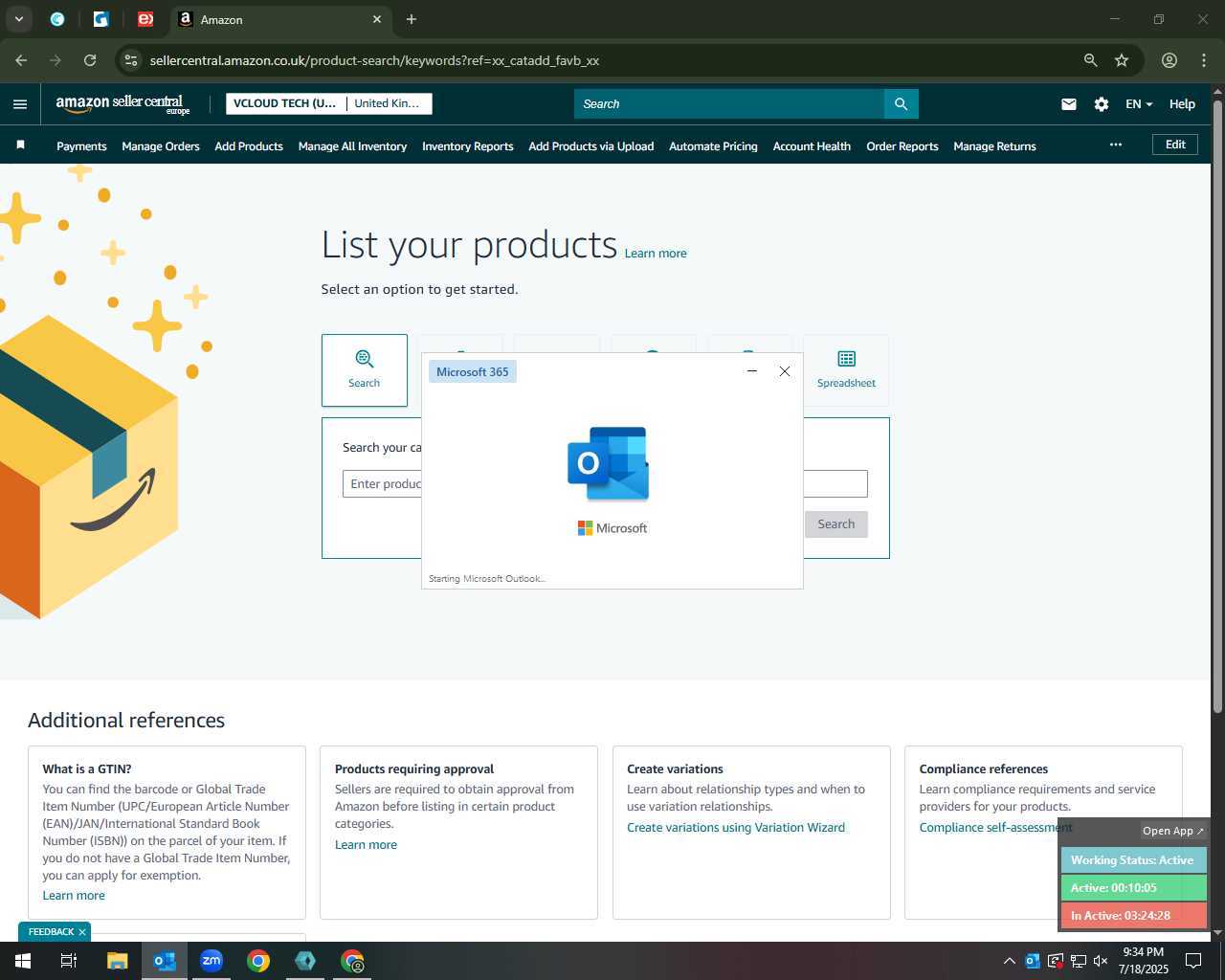The width and height of the screenshot is (1225, 980).
Task: Open Manage Returns
Action: pos(994,146)
